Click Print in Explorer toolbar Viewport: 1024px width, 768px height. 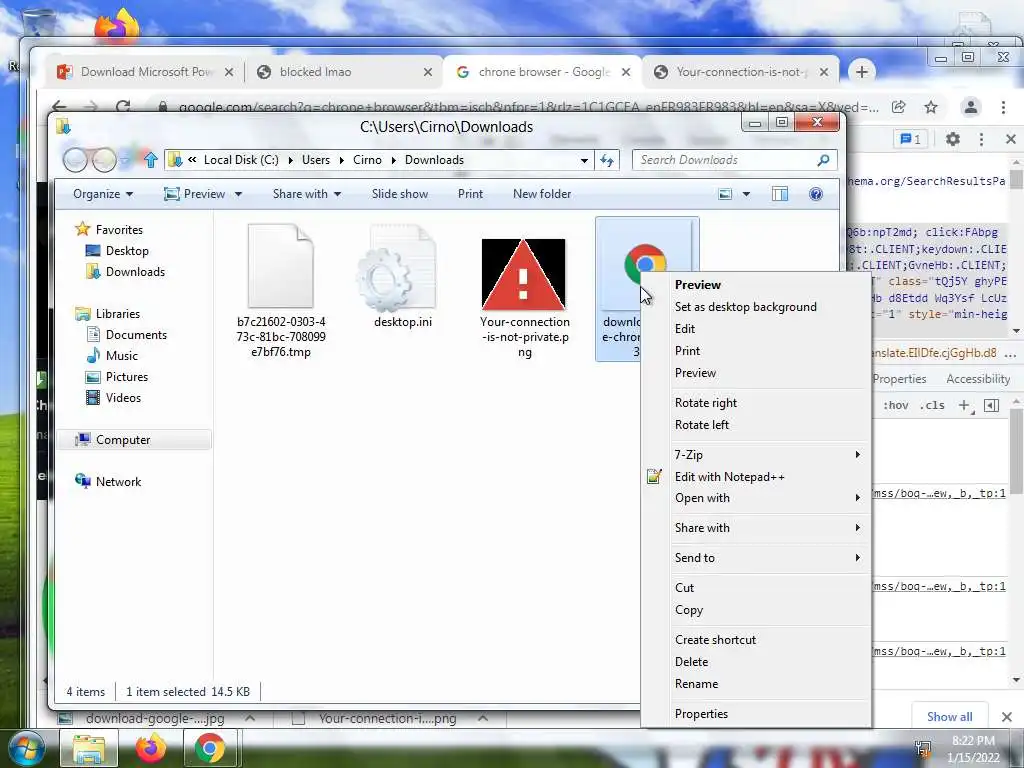[x=470, y=194]
